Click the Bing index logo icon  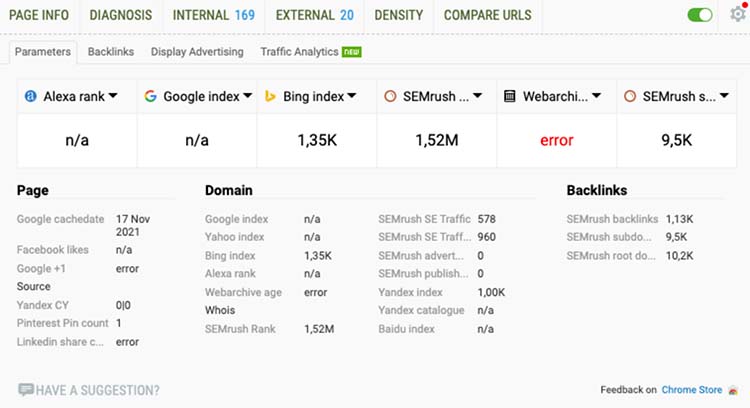[x=270, y=96]
